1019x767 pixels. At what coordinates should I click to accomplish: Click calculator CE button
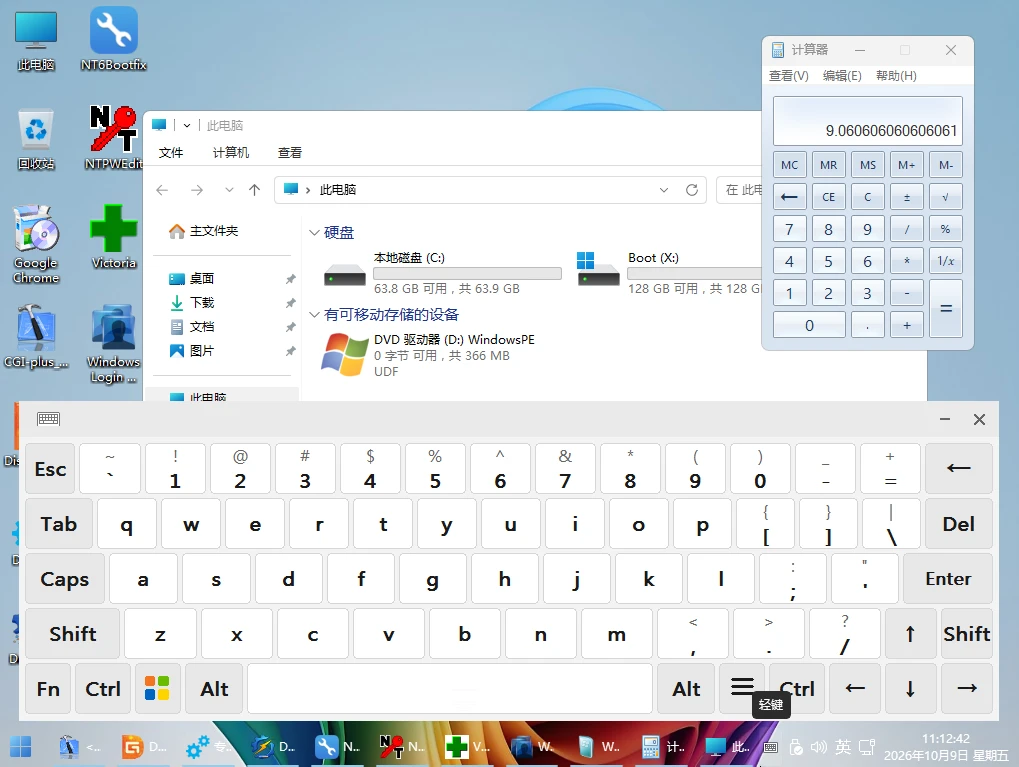[x=829, y=197]
